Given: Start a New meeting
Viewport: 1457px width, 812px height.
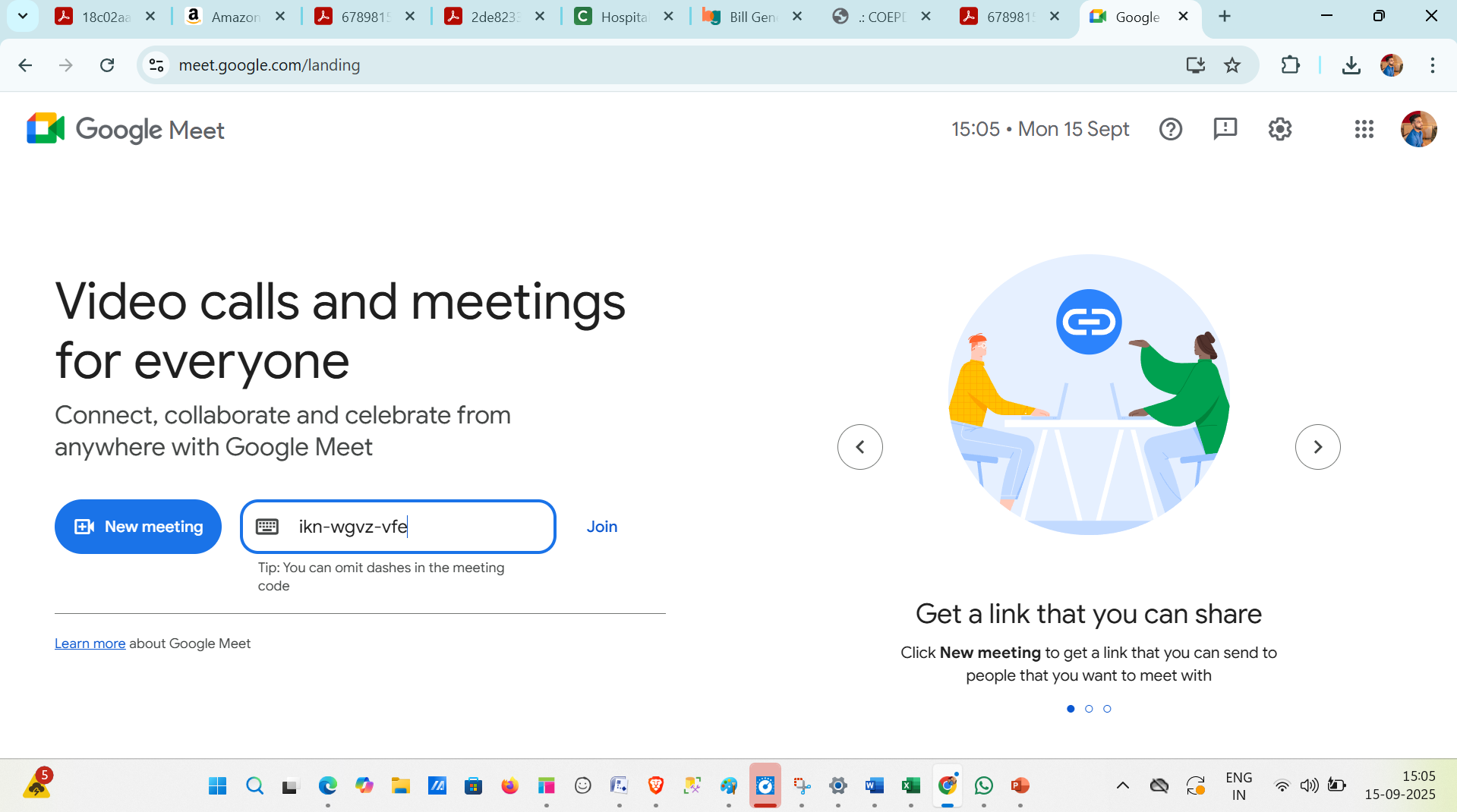Looking at the screenshot, I should (x=138, y=527).
